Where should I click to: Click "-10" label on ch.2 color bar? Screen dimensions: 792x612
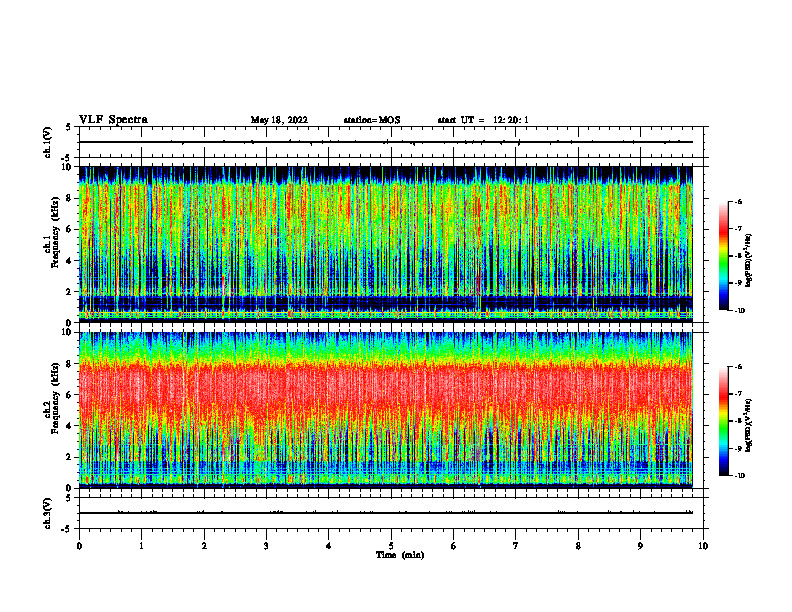pos(739,476)
